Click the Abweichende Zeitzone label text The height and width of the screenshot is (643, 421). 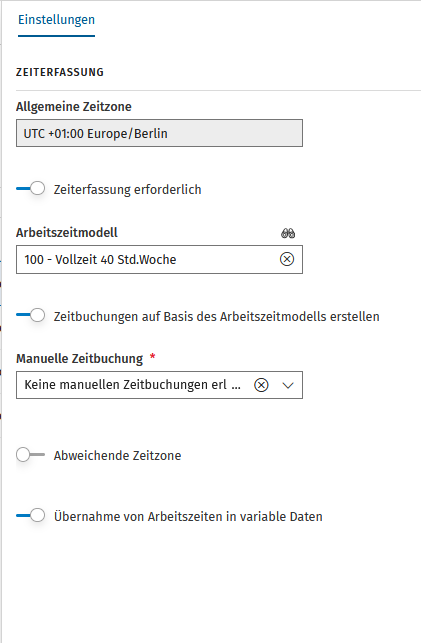(x=117, y=456)
